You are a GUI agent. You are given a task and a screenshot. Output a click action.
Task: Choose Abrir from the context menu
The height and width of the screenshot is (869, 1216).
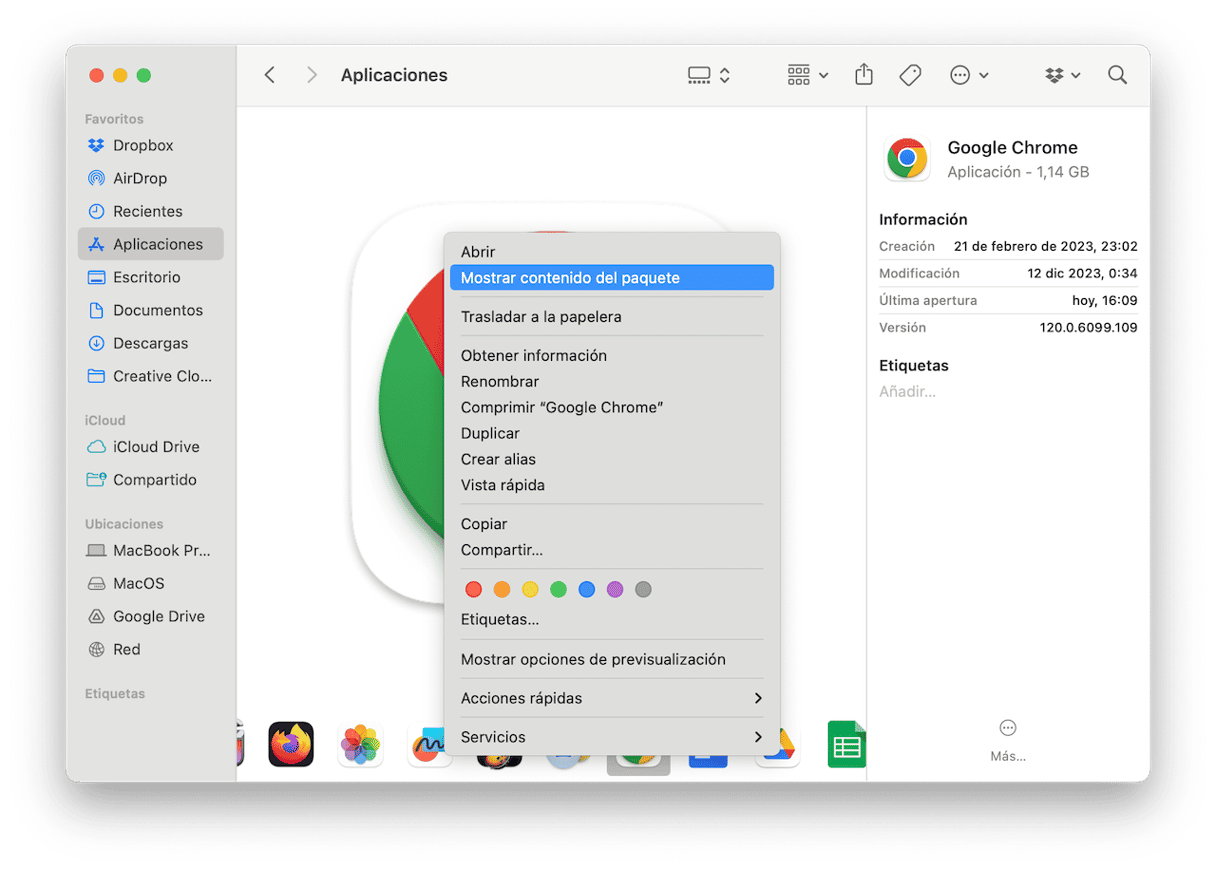coord(612,252)
